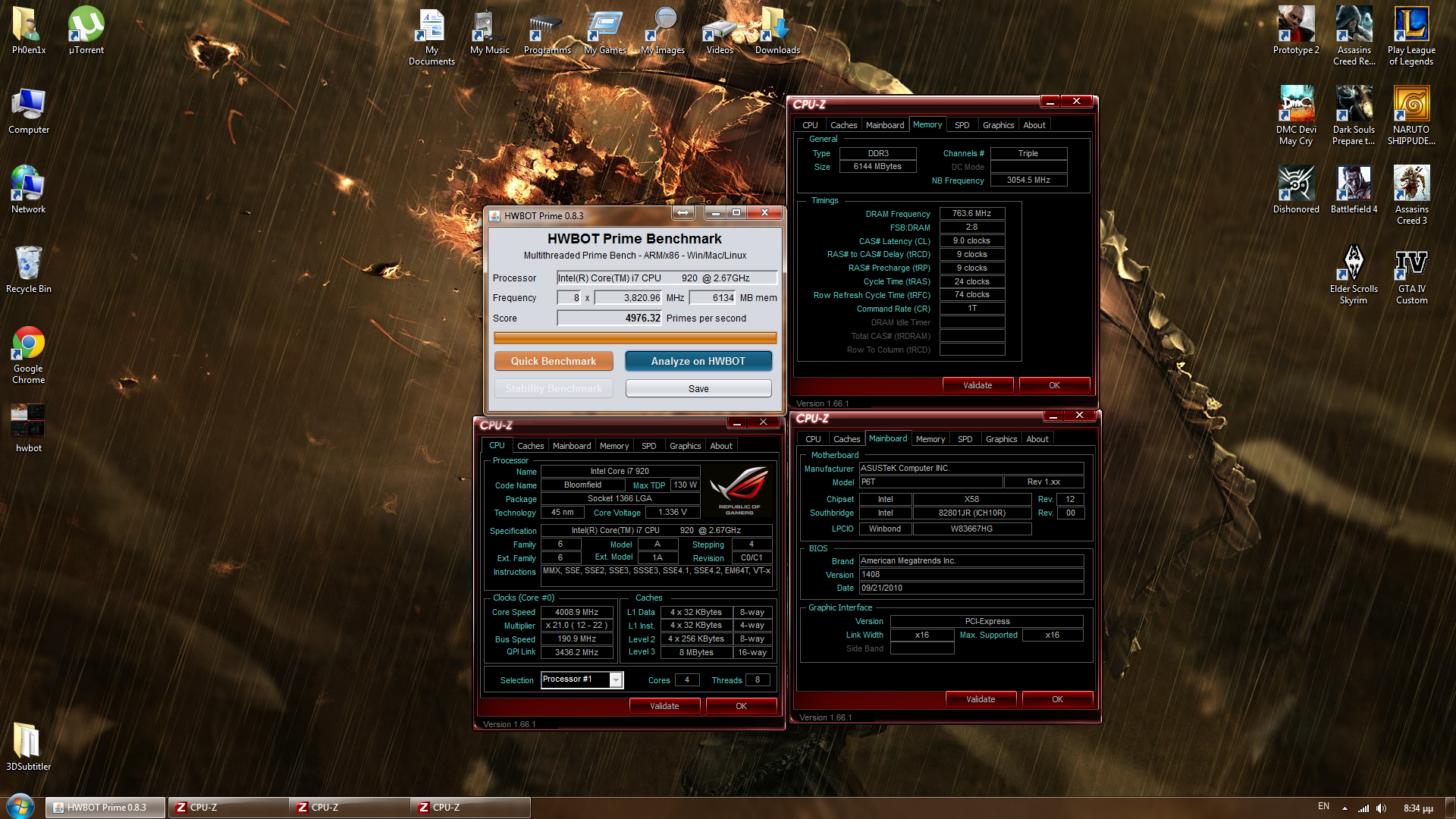Click the Core Speed value 4008.9 MHz
The image size is (1456, 819).
(576, 612)
